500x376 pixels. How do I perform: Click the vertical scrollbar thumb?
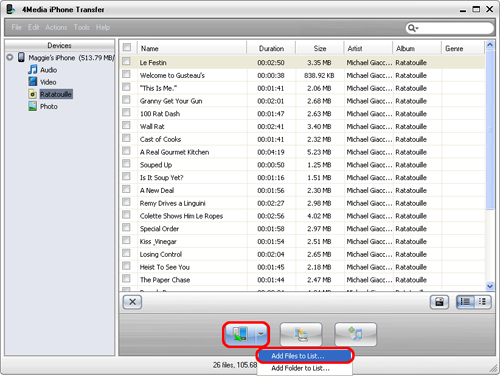[x=490, y=130]
